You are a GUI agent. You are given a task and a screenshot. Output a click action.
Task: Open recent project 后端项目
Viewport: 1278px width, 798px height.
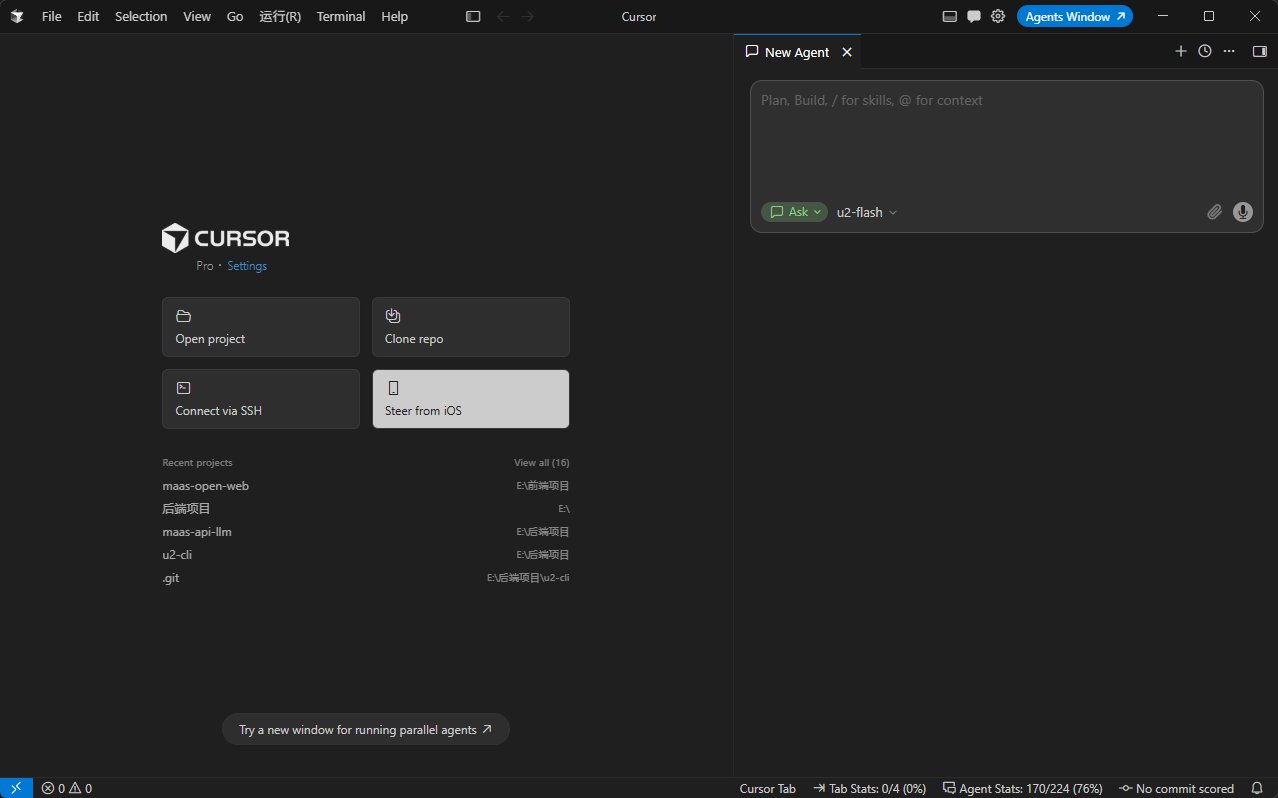366,509
